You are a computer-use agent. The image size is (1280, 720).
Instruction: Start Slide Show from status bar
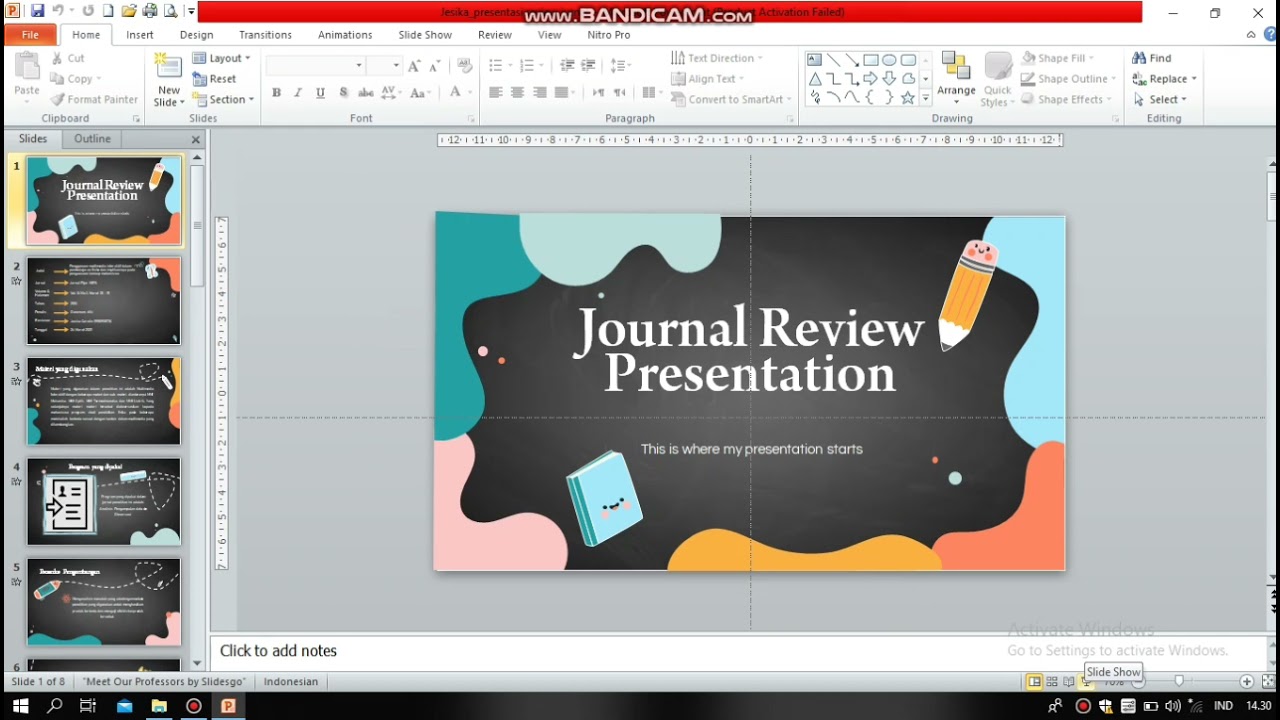pyautogui.click(x=1086, y=682)
